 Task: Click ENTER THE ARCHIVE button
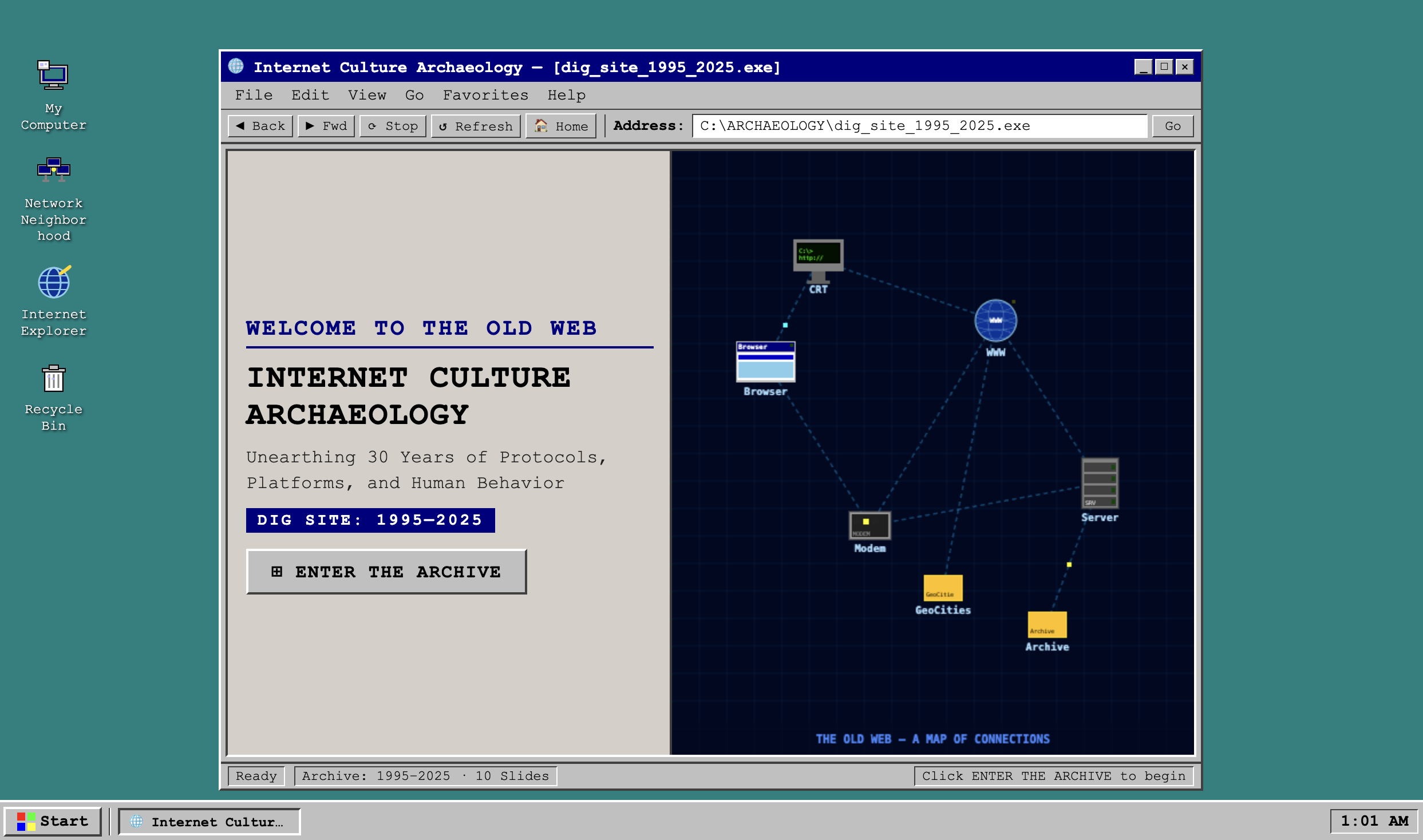(386, 572)
